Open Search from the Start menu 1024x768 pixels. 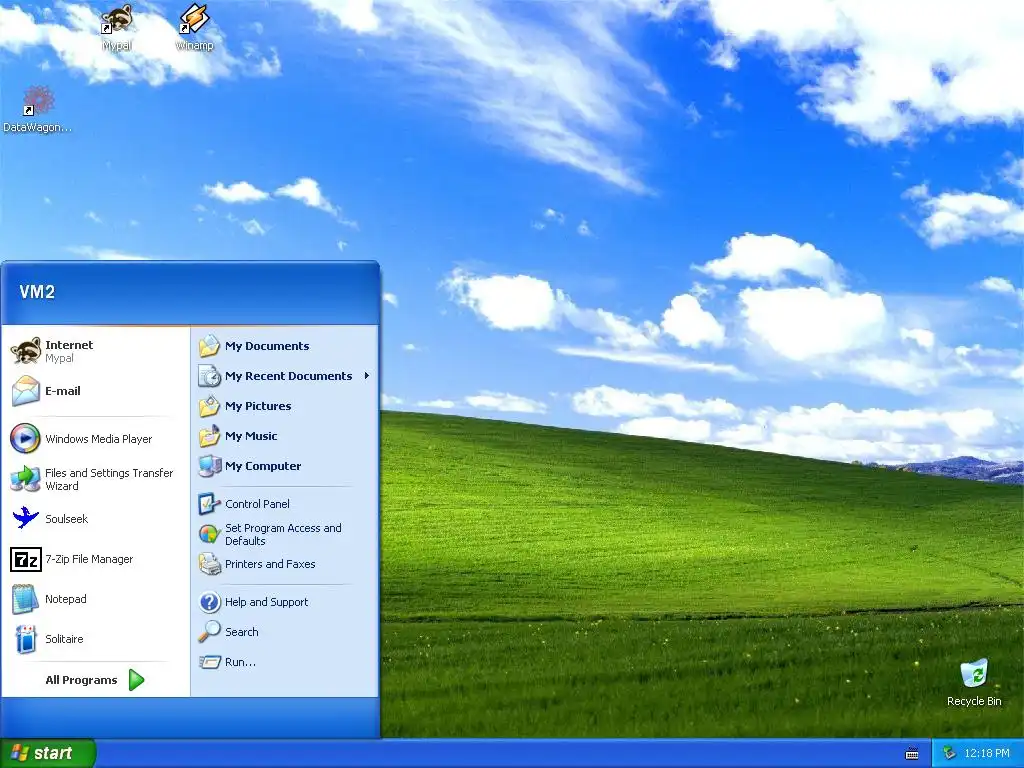[x=284, y=632]
